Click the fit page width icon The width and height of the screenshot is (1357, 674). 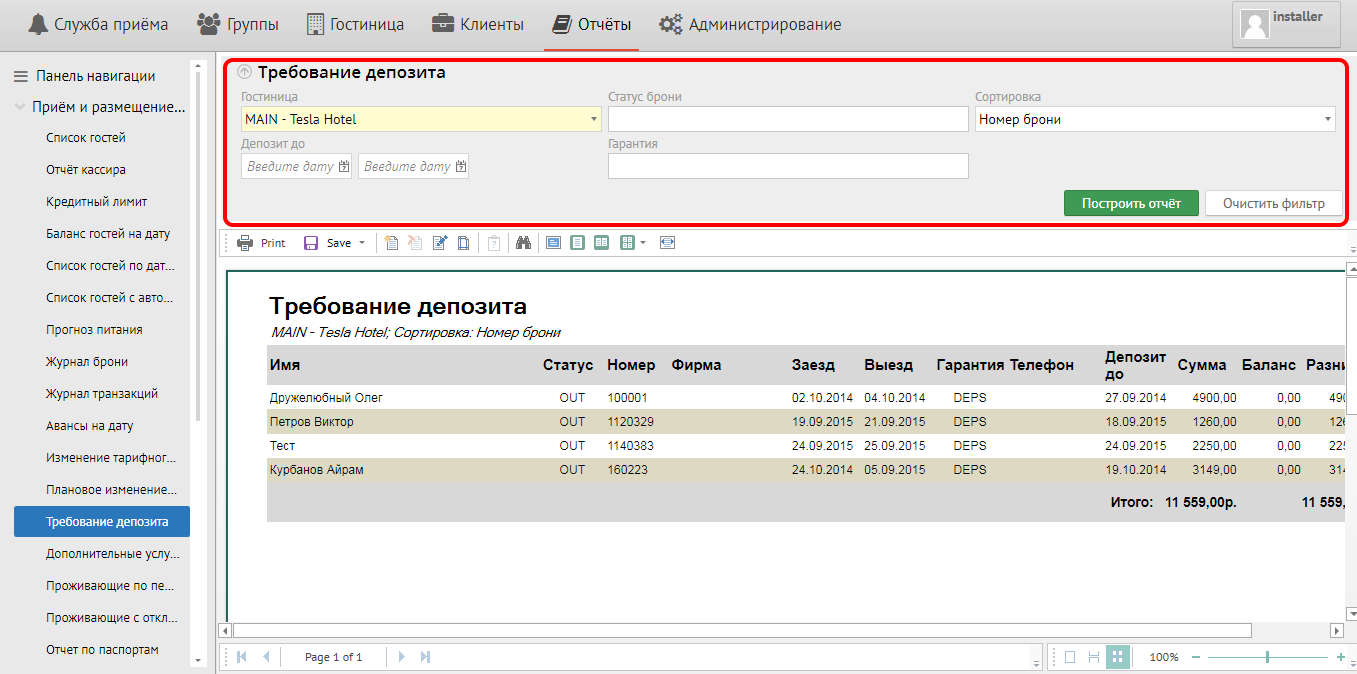coord(667,243)
